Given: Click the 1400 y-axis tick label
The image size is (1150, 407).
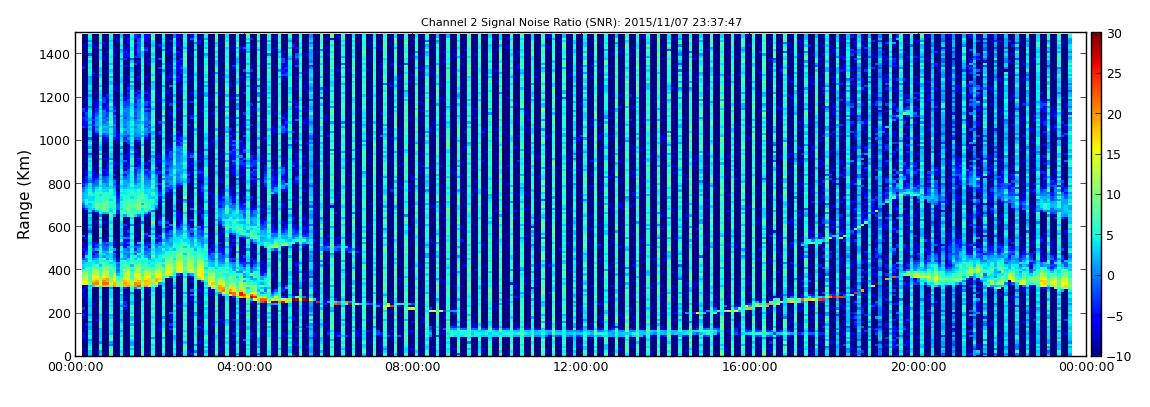Looking at the screenshot, I should [x=54, y=54].
